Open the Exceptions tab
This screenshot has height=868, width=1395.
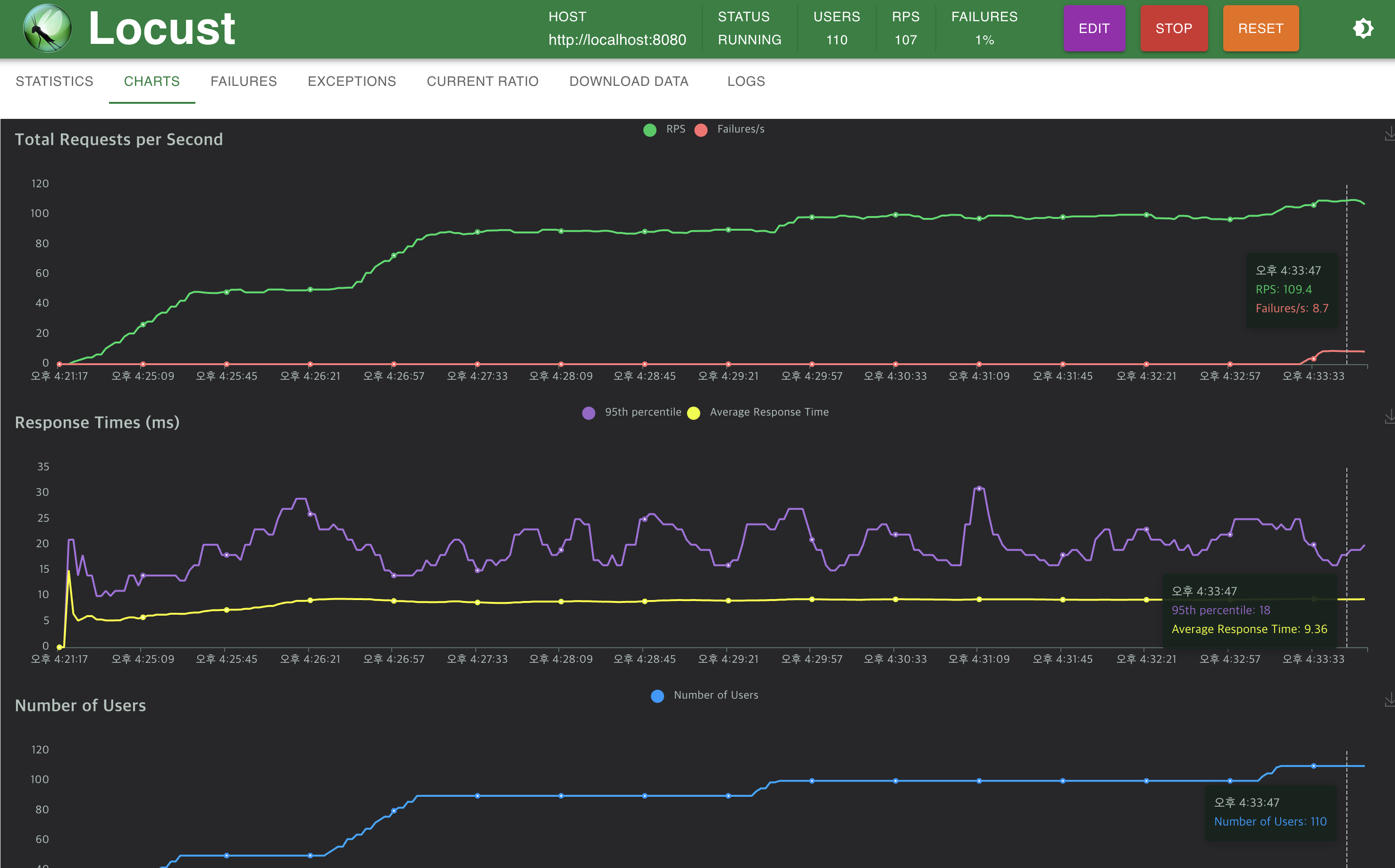coord(352,82)
